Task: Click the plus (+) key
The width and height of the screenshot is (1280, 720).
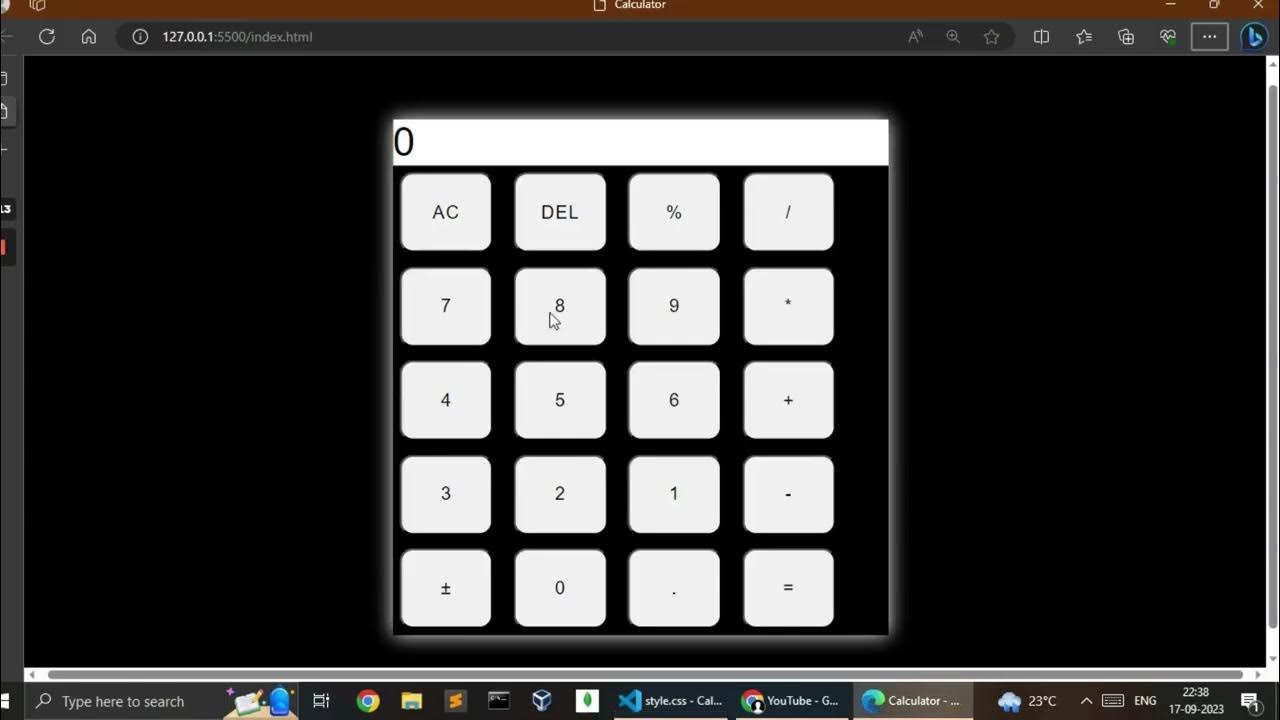Action: click(x=788, y=400)
